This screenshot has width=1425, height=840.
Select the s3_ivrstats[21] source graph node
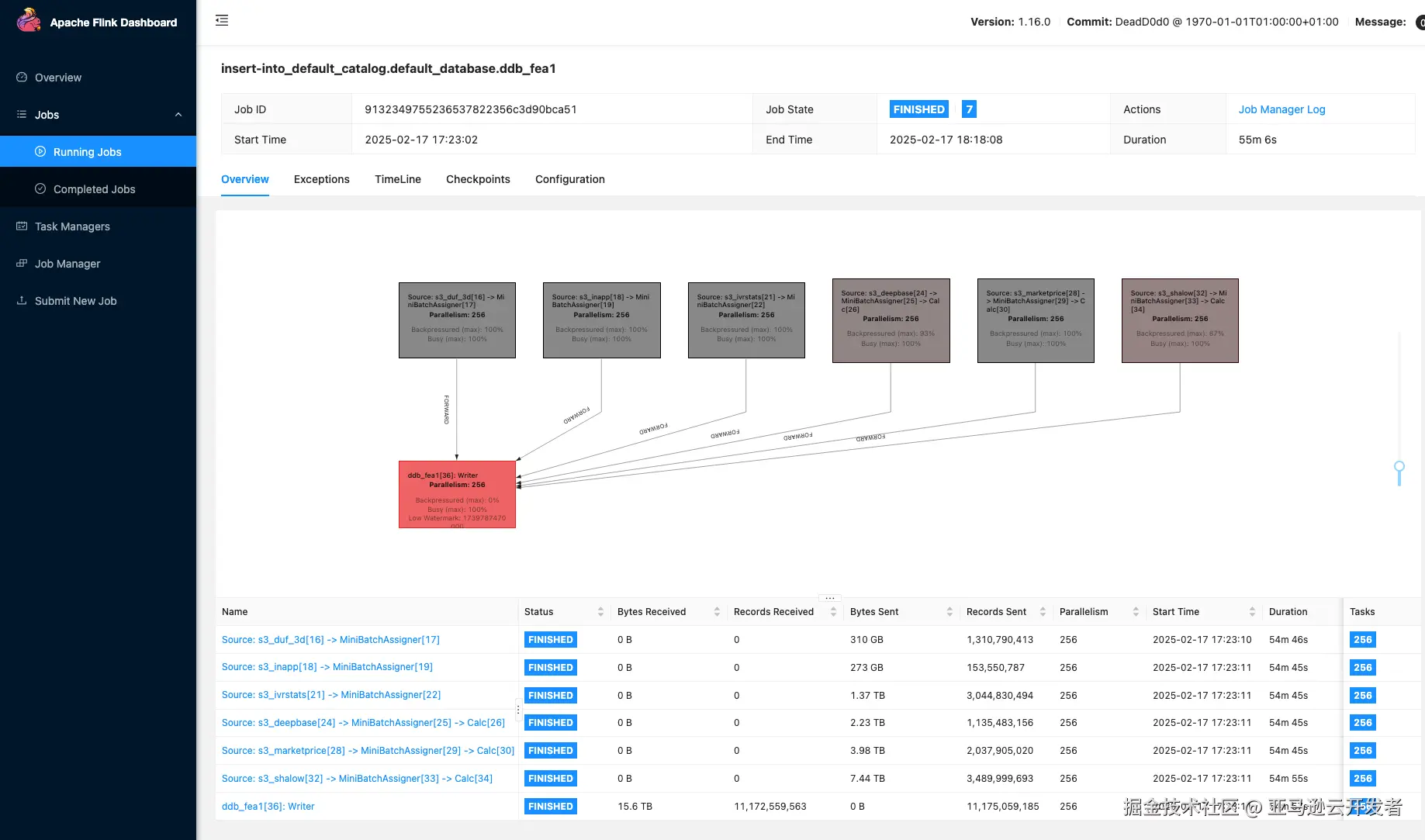[746, 320]
